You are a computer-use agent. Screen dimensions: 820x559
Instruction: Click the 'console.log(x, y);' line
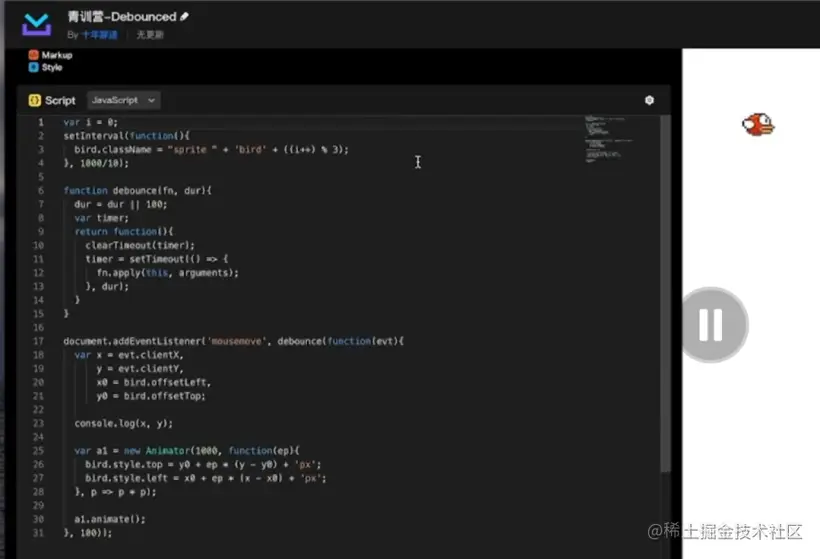(123, 424)
